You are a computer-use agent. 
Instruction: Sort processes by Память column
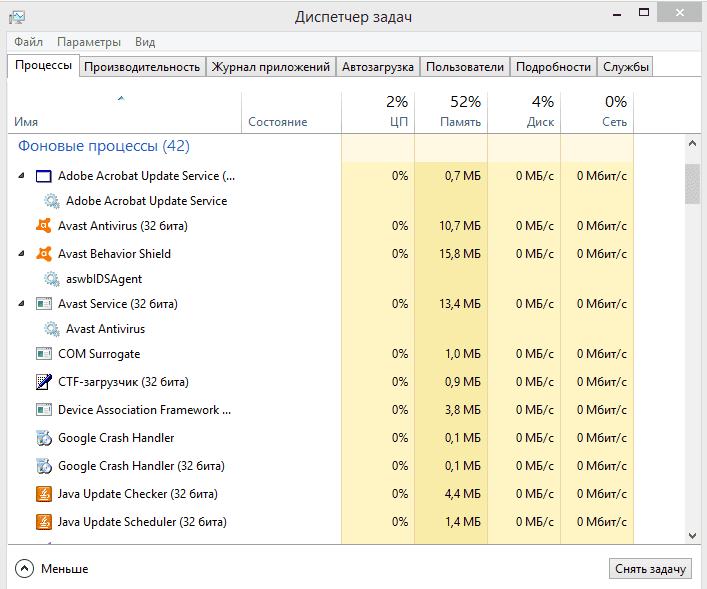[451, 113]
